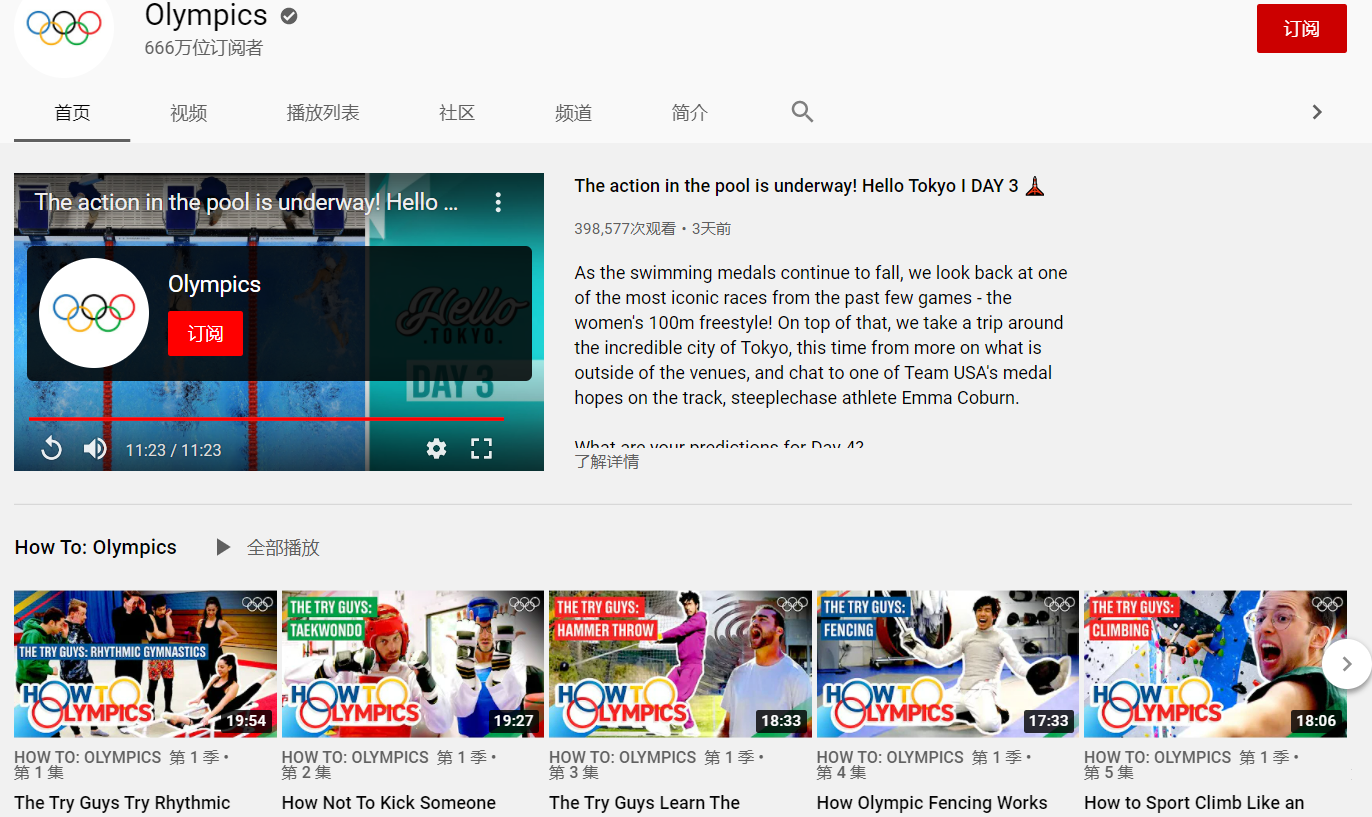The height and width of the screenshot is (817, 1372).
Task: Enter fullscreen mode in the video player
Action: (x=481, y=449)
